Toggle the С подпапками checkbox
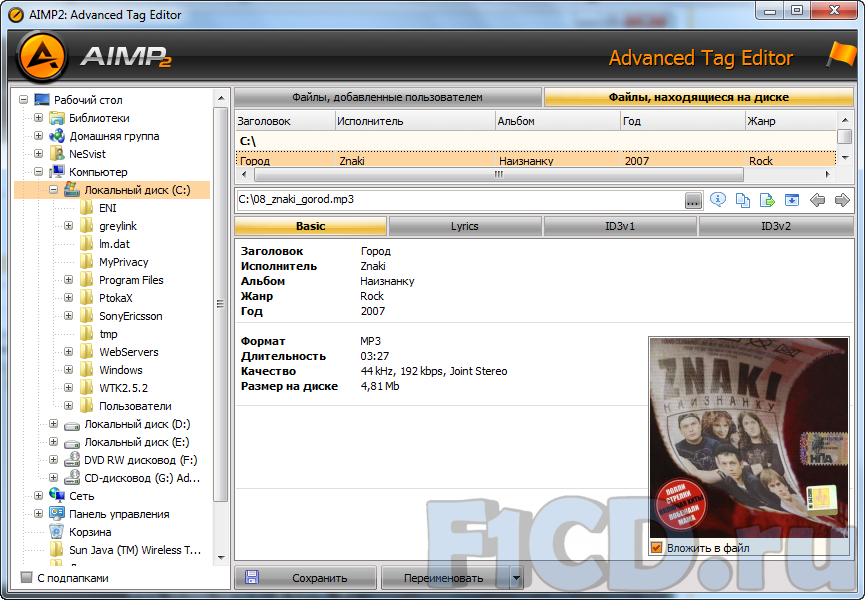 [26, 577]
